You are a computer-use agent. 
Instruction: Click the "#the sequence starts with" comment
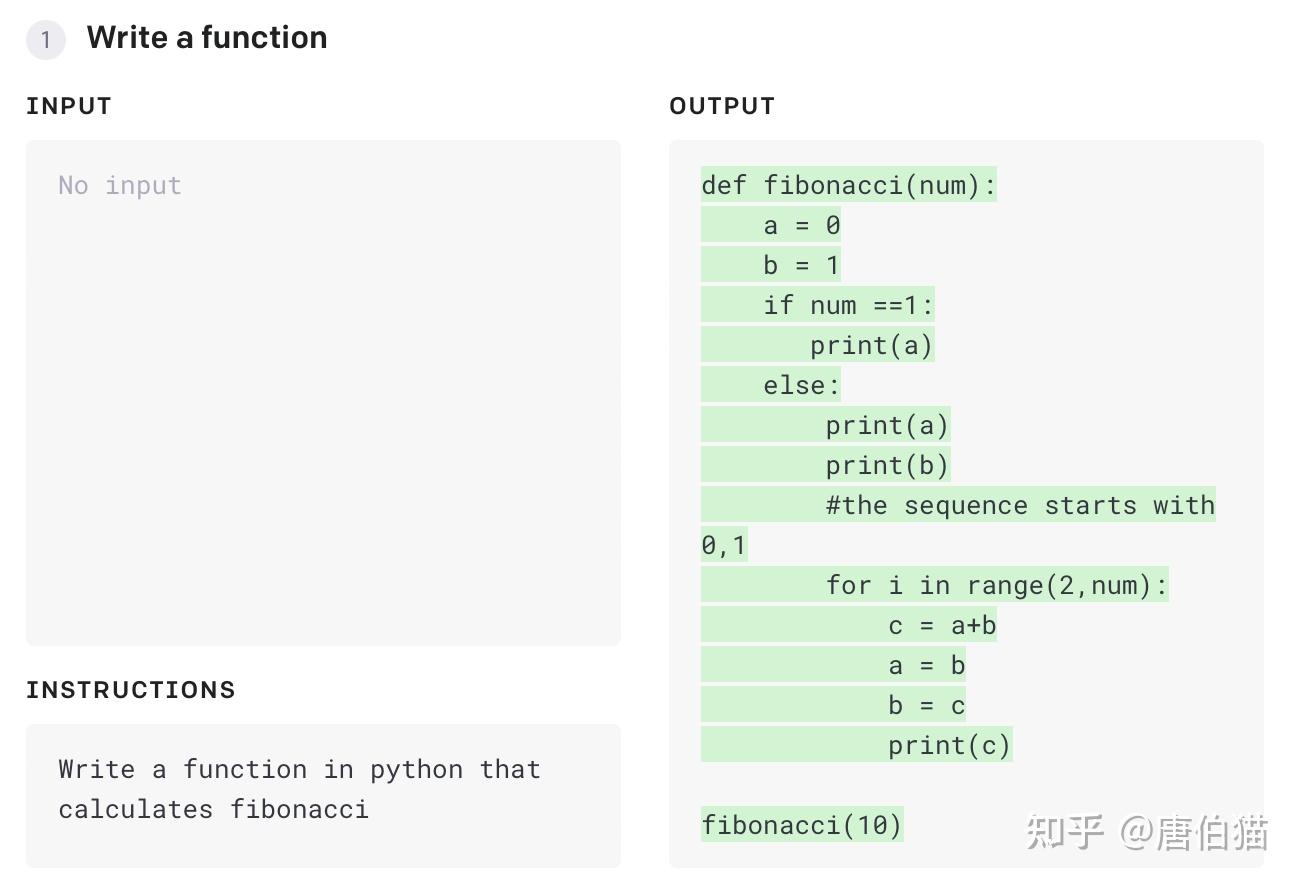pyautogui.click(x=1020, y=505)
